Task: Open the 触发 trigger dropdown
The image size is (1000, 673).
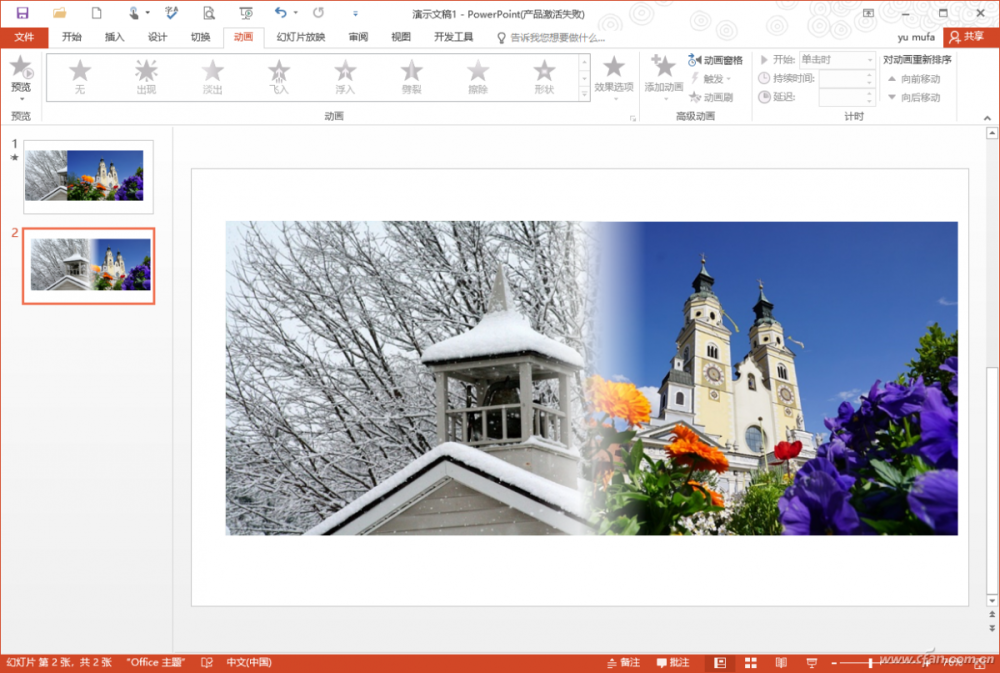Action: tap(711, 78)
